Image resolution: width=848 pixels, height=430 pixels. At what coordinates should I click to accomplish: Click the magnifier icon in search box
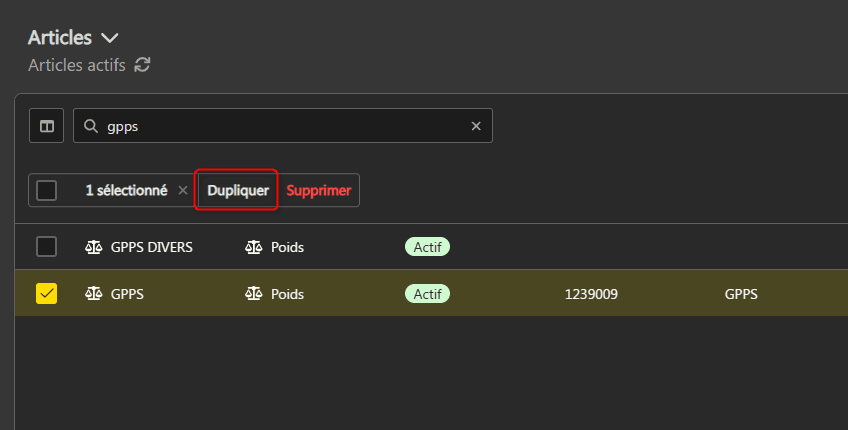[x=91, y=126]
